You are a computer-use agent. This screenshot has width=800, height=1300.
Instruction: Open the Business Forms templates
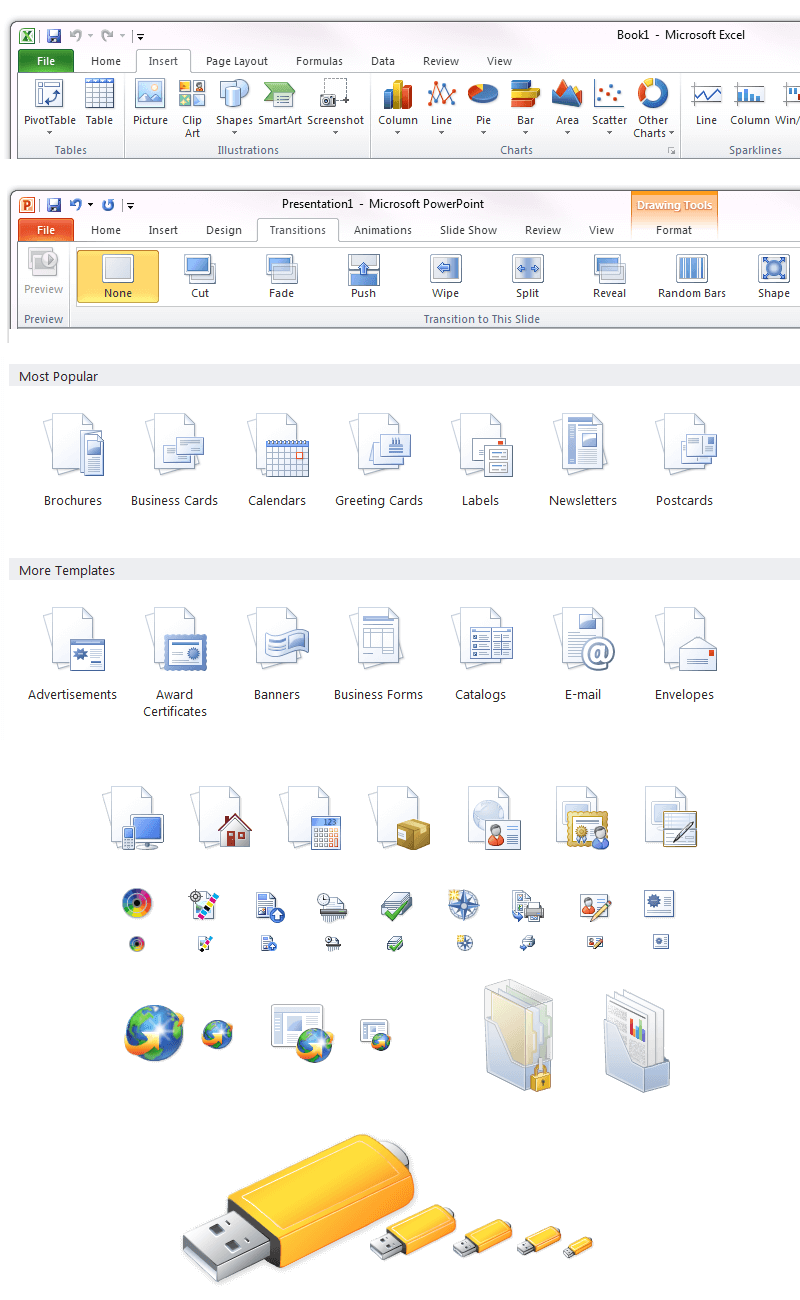pyautogui.click(x=379, y=653)
